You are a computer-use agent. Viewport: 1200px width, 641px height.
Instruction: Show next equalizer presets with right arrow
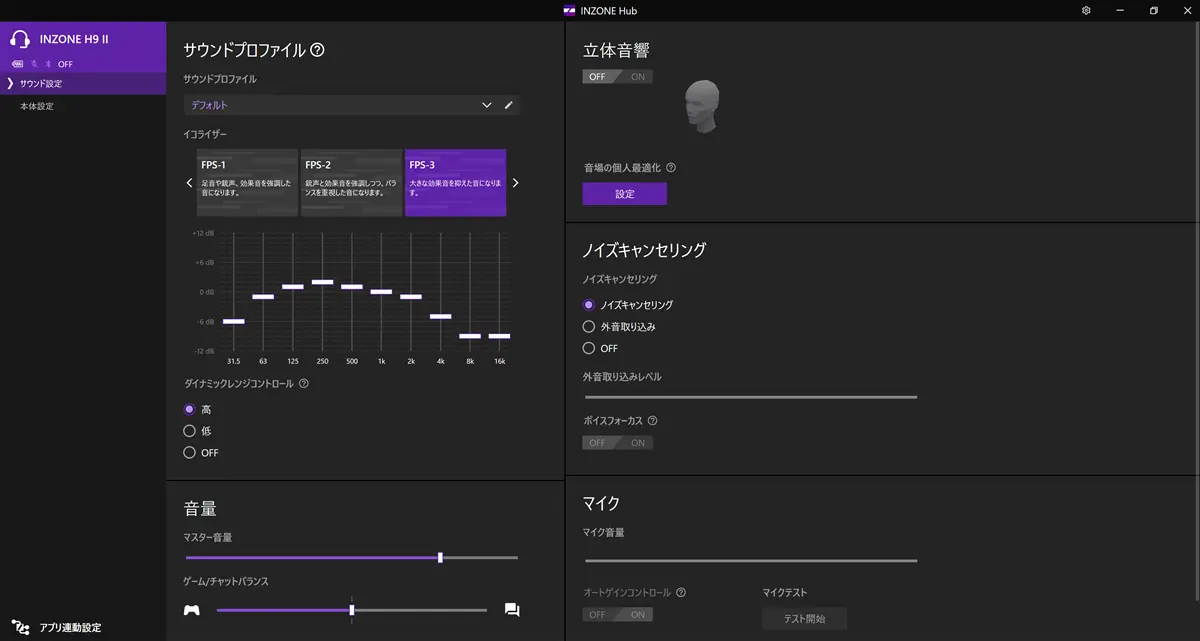click(516, 183)
